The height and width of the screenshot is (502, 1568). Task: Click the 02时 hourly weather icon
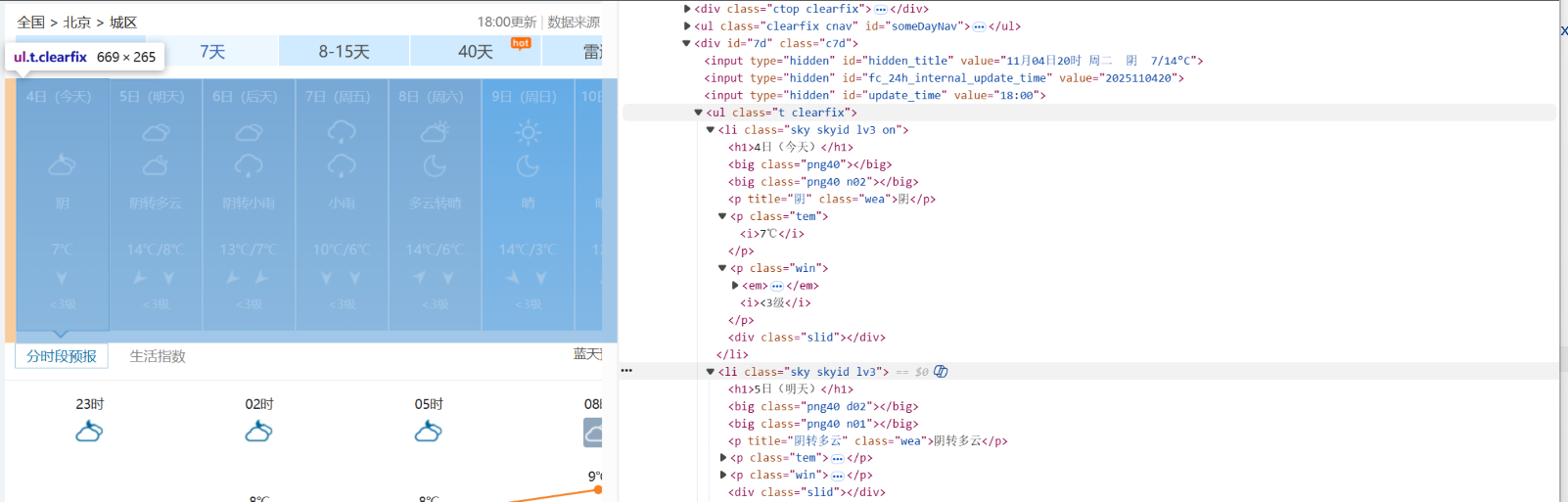tap(258, 431)
